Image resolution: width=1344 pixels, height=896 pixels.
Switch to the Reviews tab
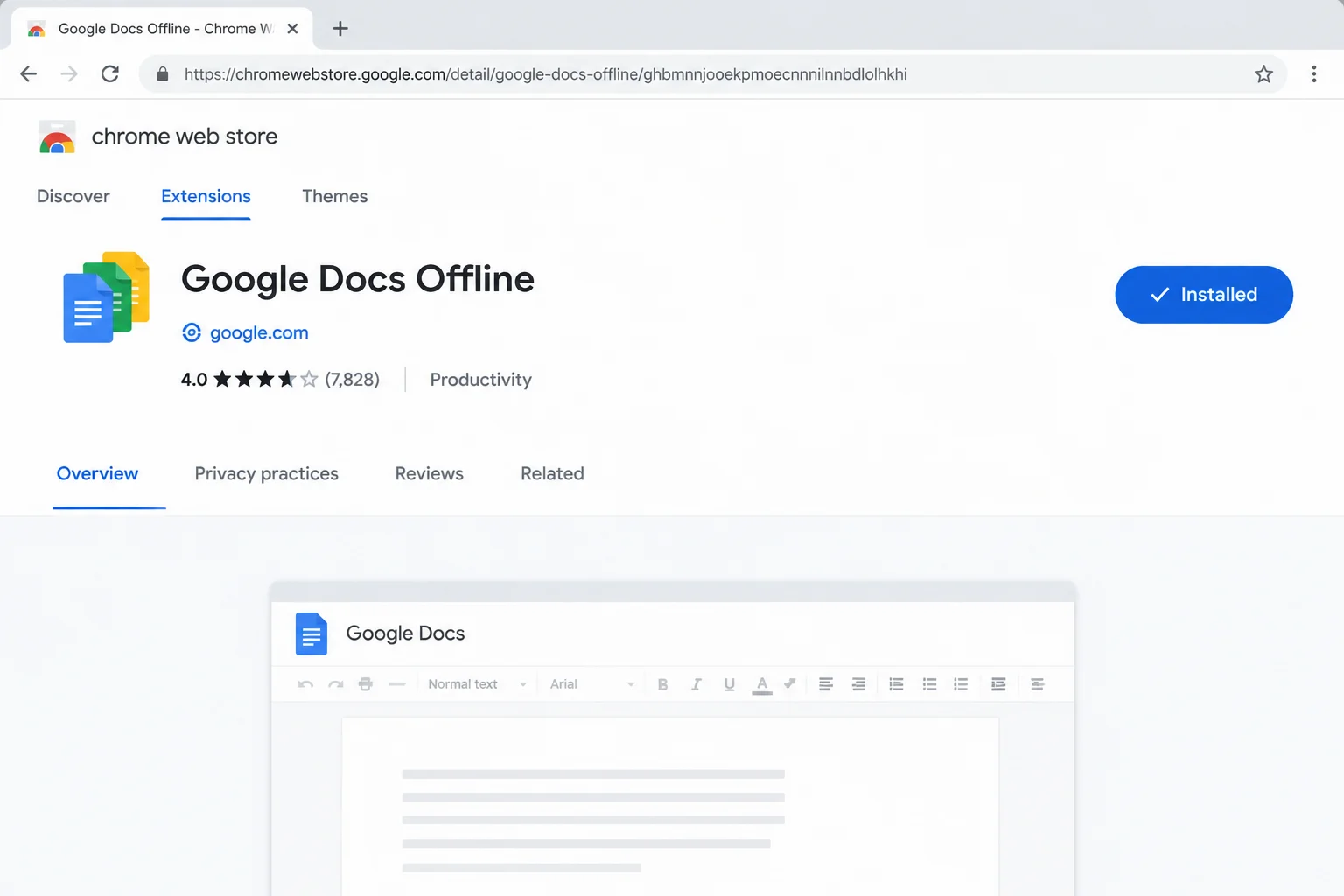[429, 473]
